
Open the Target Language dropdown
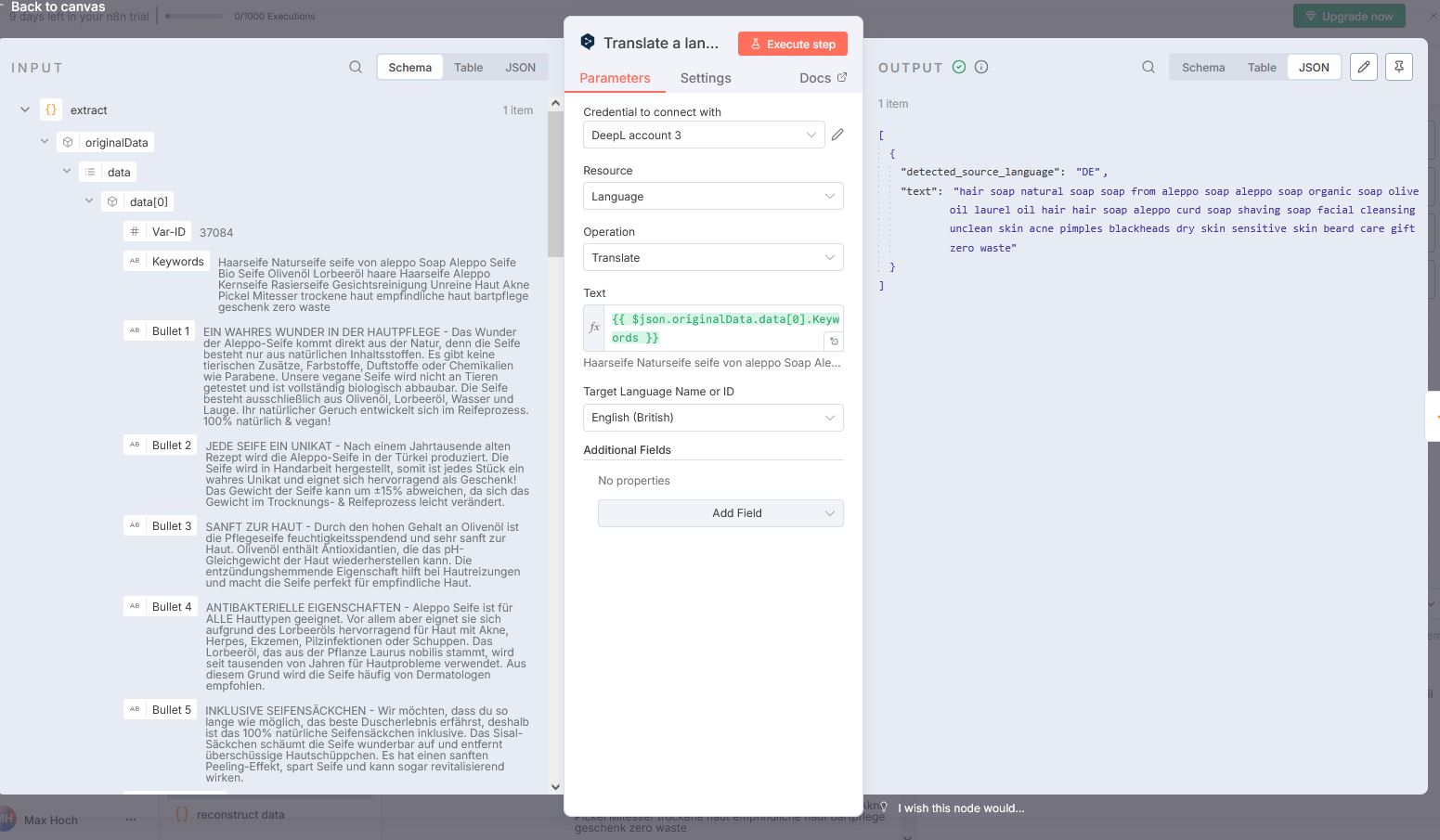click(x=713, y=417)
